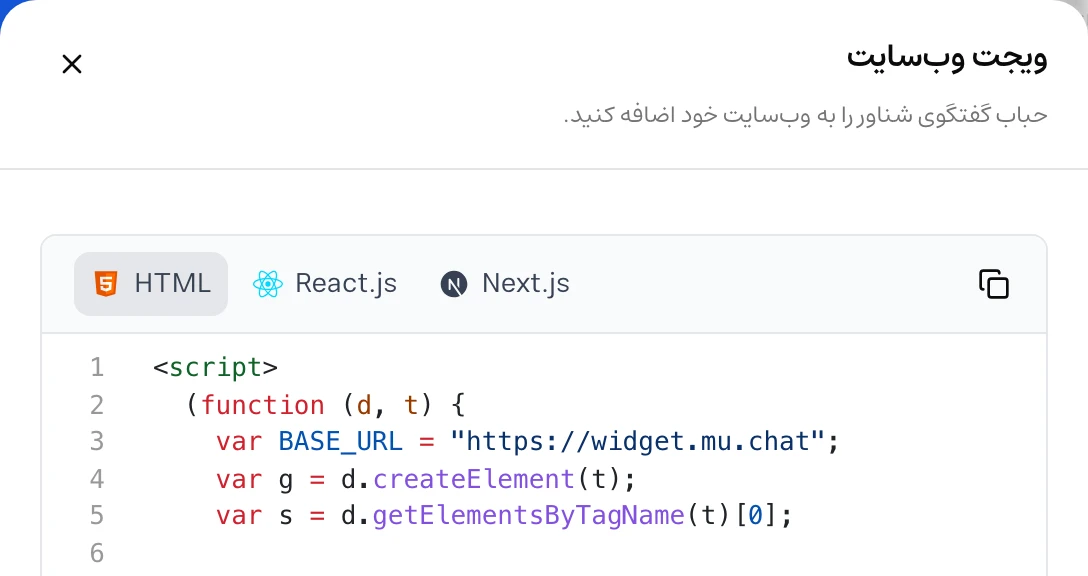Click the React atom icon

click(268, 284)
